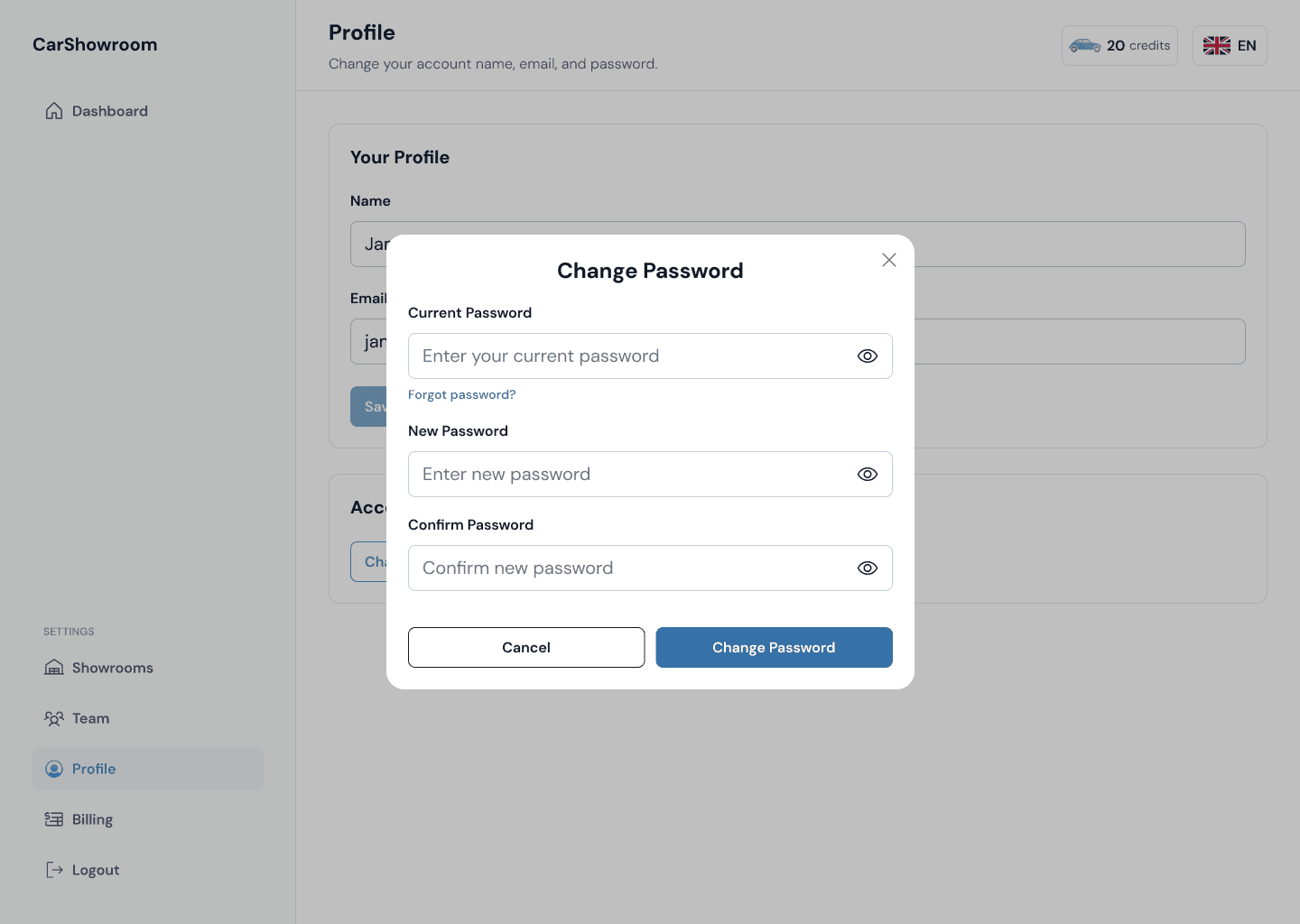
Task: Go to the Billing menu item
Action: pos(92,819)
